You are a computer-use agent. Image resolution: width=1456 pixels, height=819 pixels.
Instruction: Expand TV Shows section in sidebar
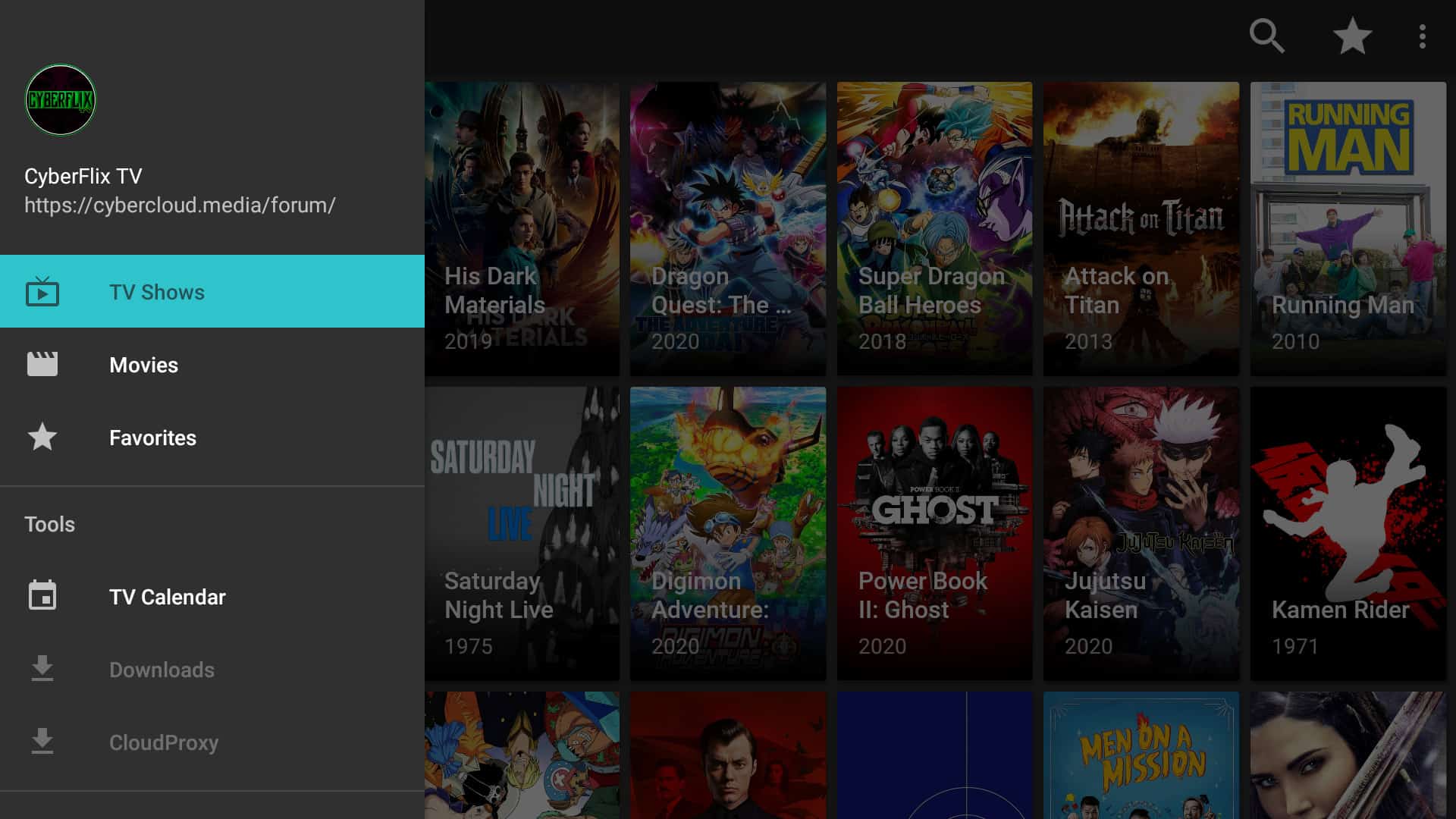(x=211, y=291)
